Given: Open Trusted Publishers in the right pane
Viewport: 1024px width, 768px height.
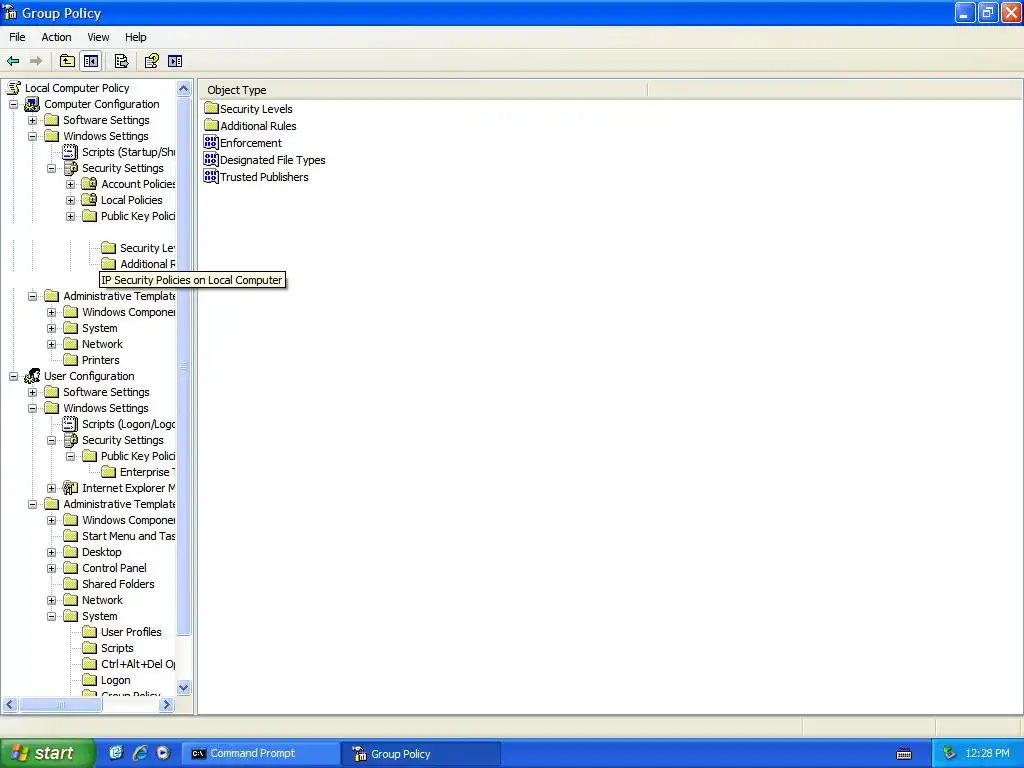Looking at the screenshot, I should tap(256, 177).
